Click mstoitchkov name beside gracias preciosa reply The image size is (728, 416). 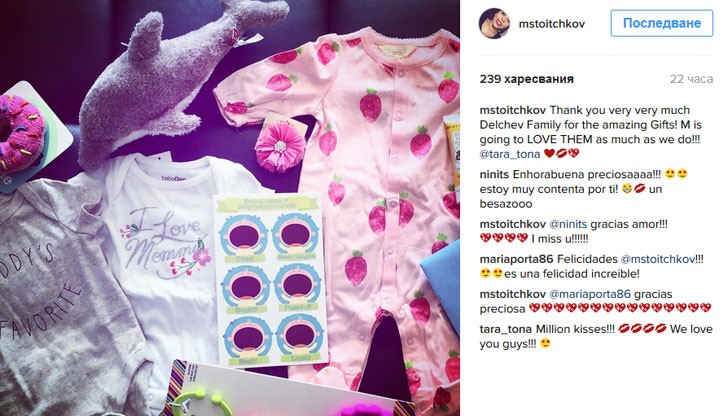(x=513, y=294)
